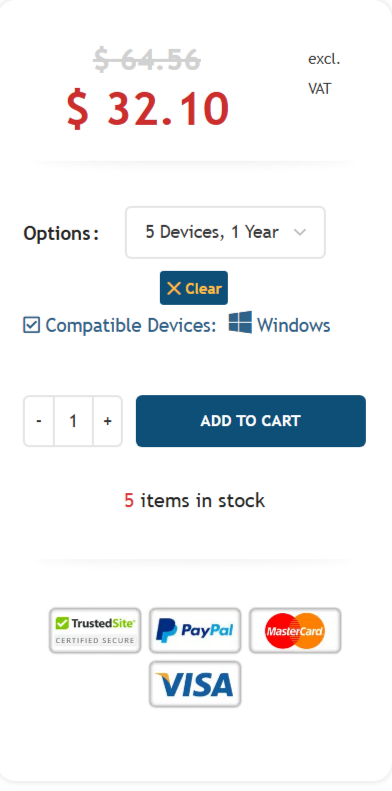Open the TrustedSite Certified Secure badge
This screenshot has width=392, height=791.
[95, 631]
